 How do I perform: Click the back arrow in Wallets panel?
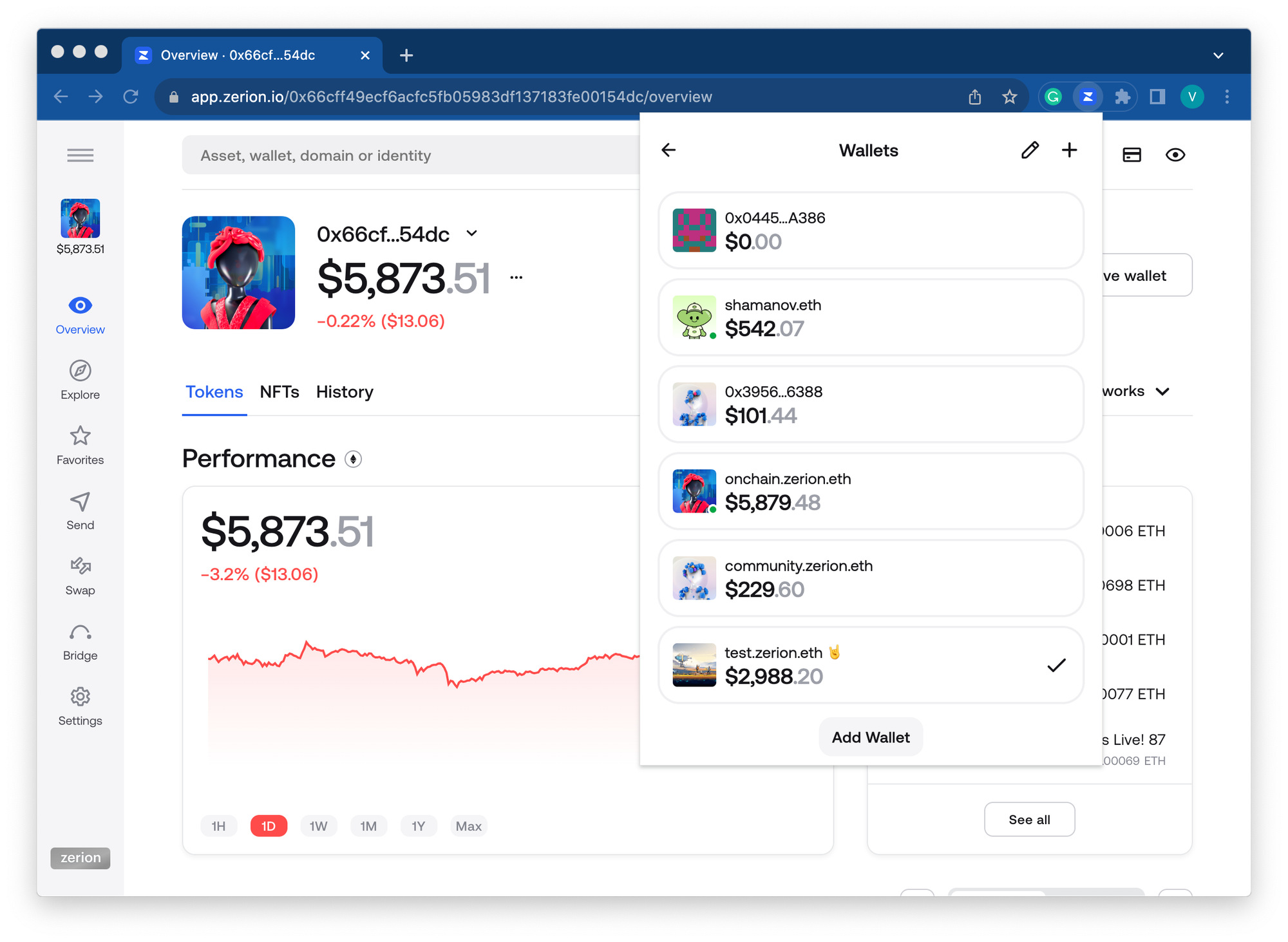coord(668,150)
